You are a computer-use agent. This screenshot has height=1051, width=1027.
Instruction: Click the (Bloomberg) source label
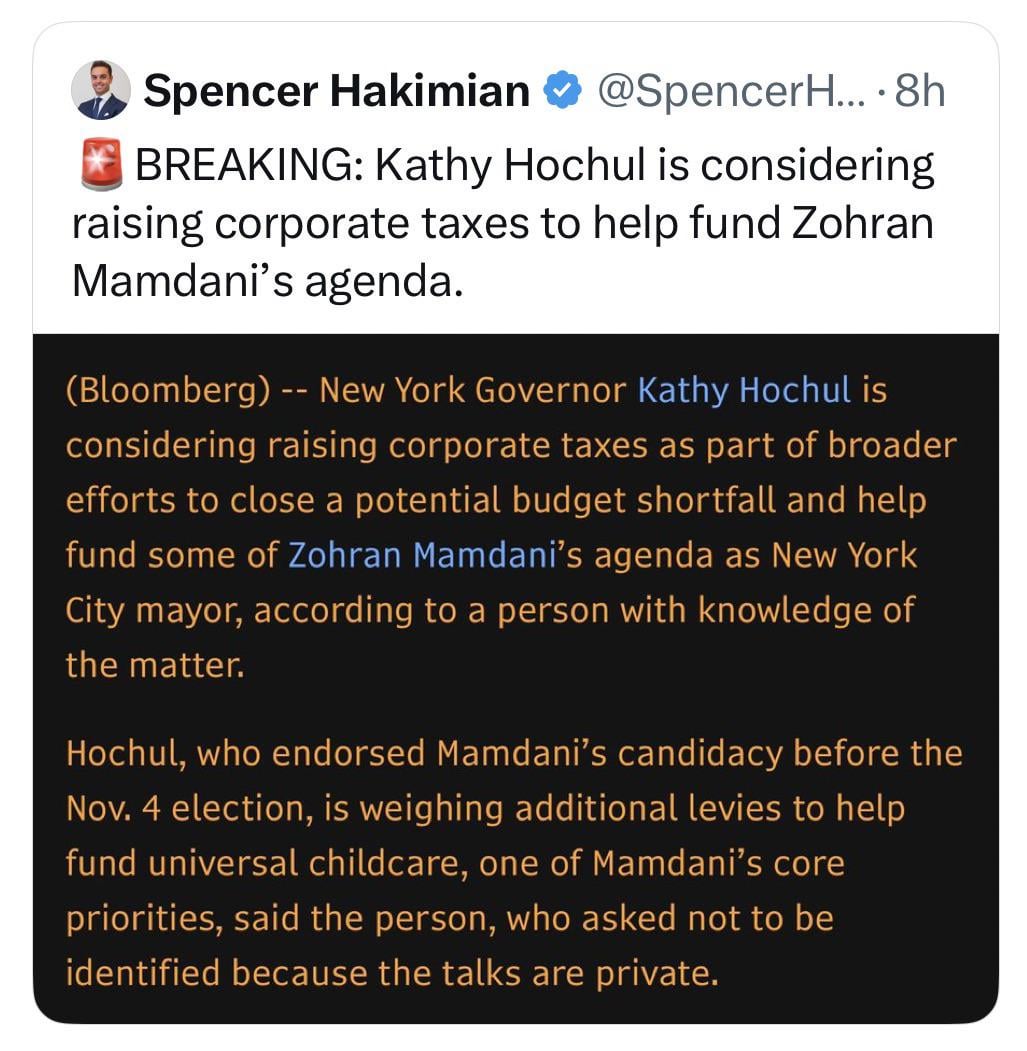tap(166, 391)
